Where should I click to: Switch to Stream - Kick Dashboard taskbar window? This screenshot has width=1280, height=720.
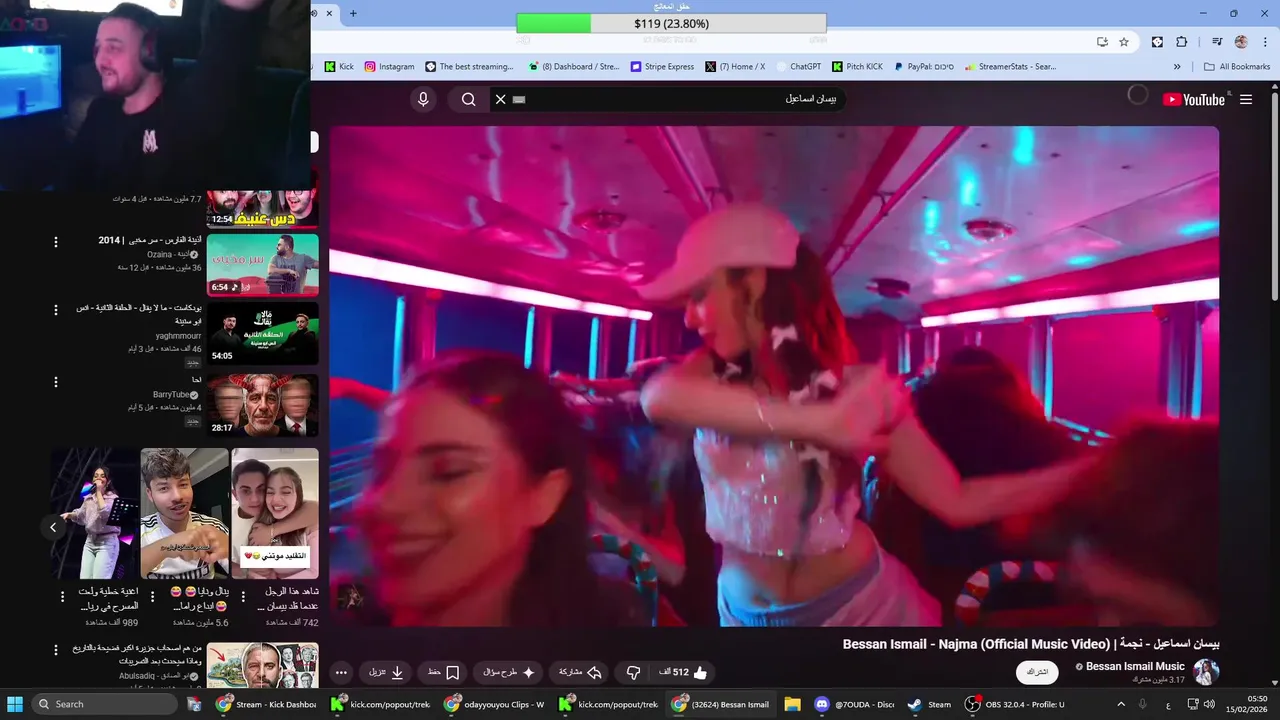click(267, 704)
